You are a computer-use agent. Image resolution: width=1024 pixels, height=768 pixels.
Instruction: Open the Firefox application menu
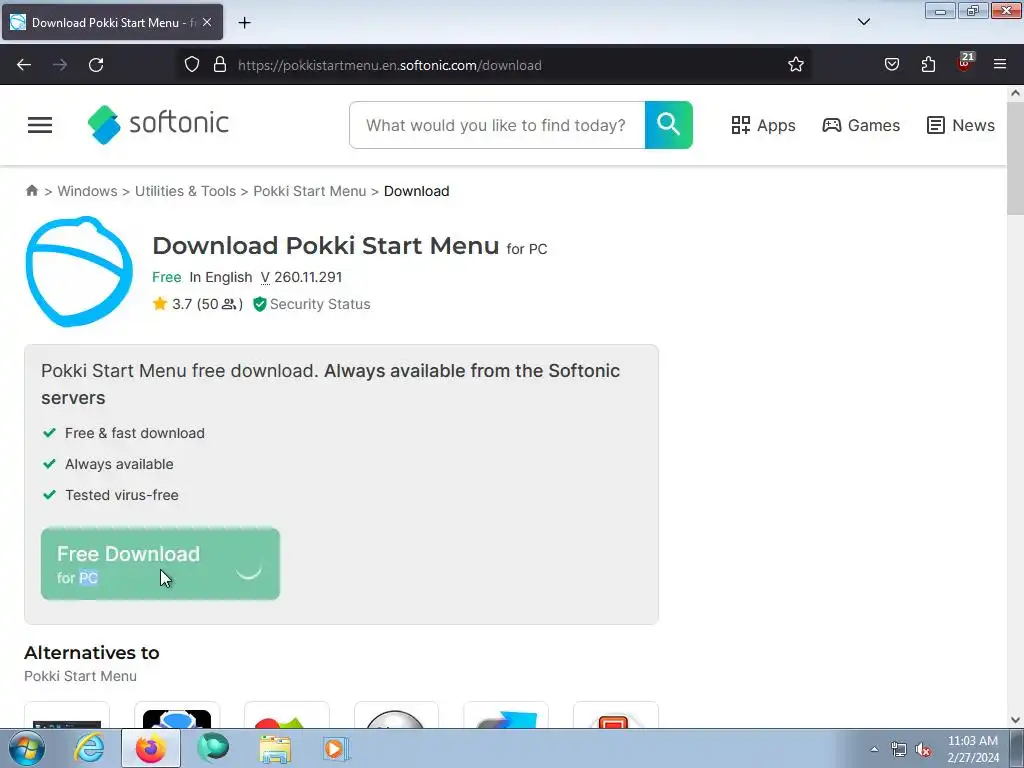[x=1000, y=65]
